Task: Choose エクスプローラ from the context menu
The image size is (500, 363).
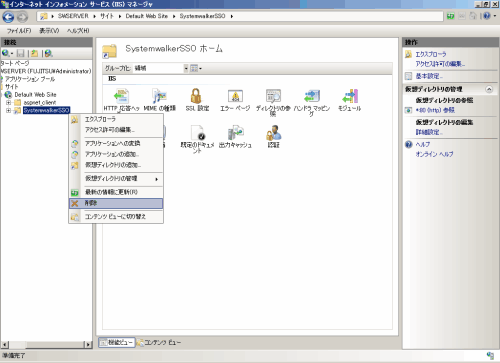Action: [x=116, y=119]
